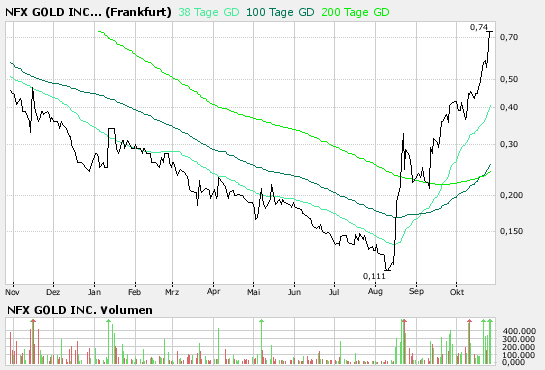Click the Mai month label

click(254, 292)
